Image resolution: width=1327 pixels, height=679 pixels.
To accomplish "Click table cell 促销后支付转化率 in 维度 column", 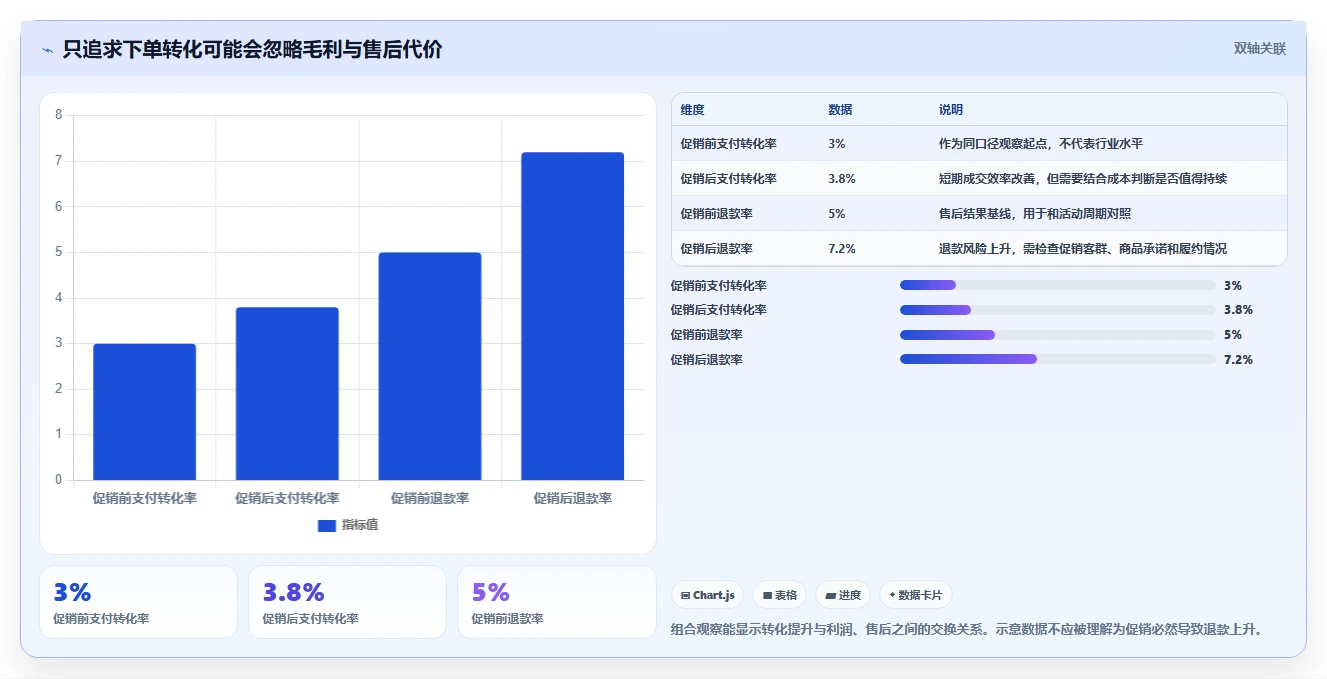I will (x=728, y=179).
